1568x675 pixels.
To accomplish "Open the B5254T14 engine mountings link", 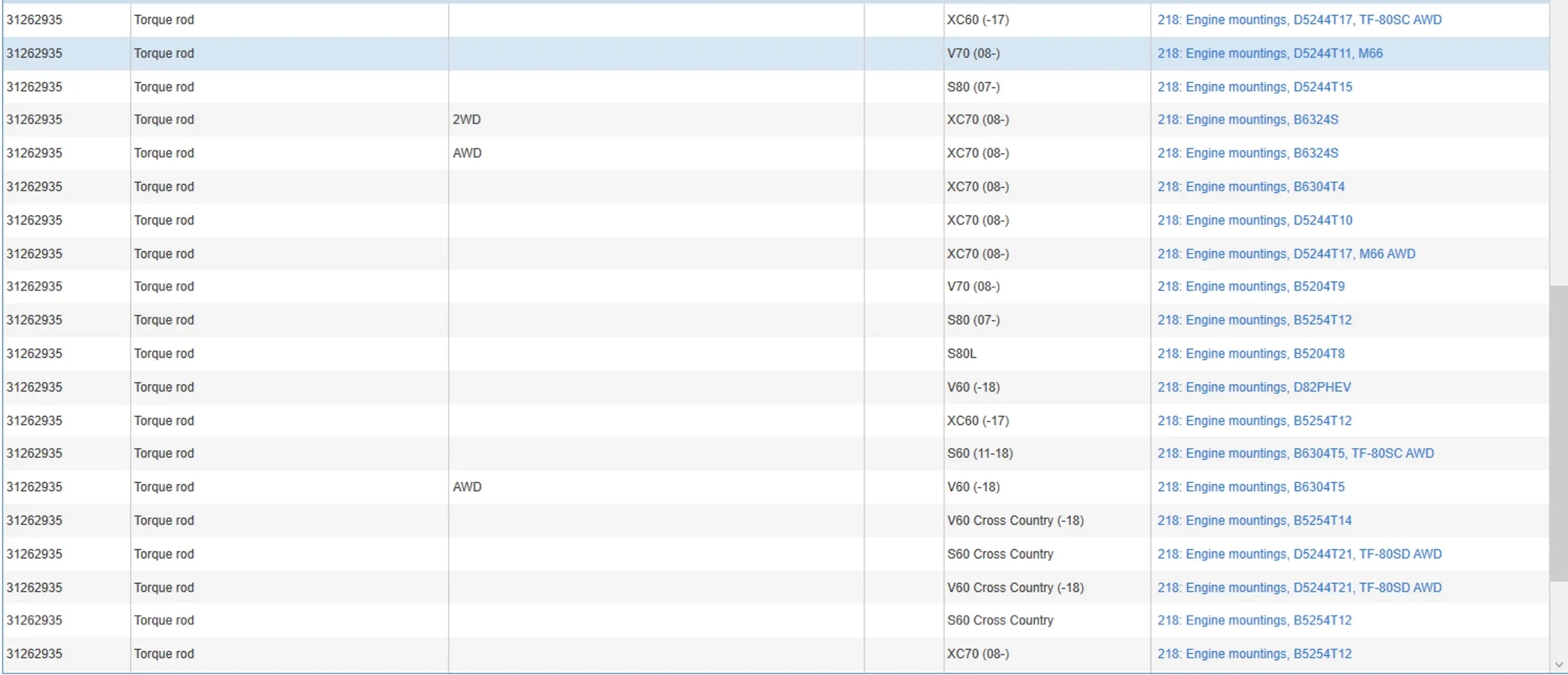I will coord(1254,521).
